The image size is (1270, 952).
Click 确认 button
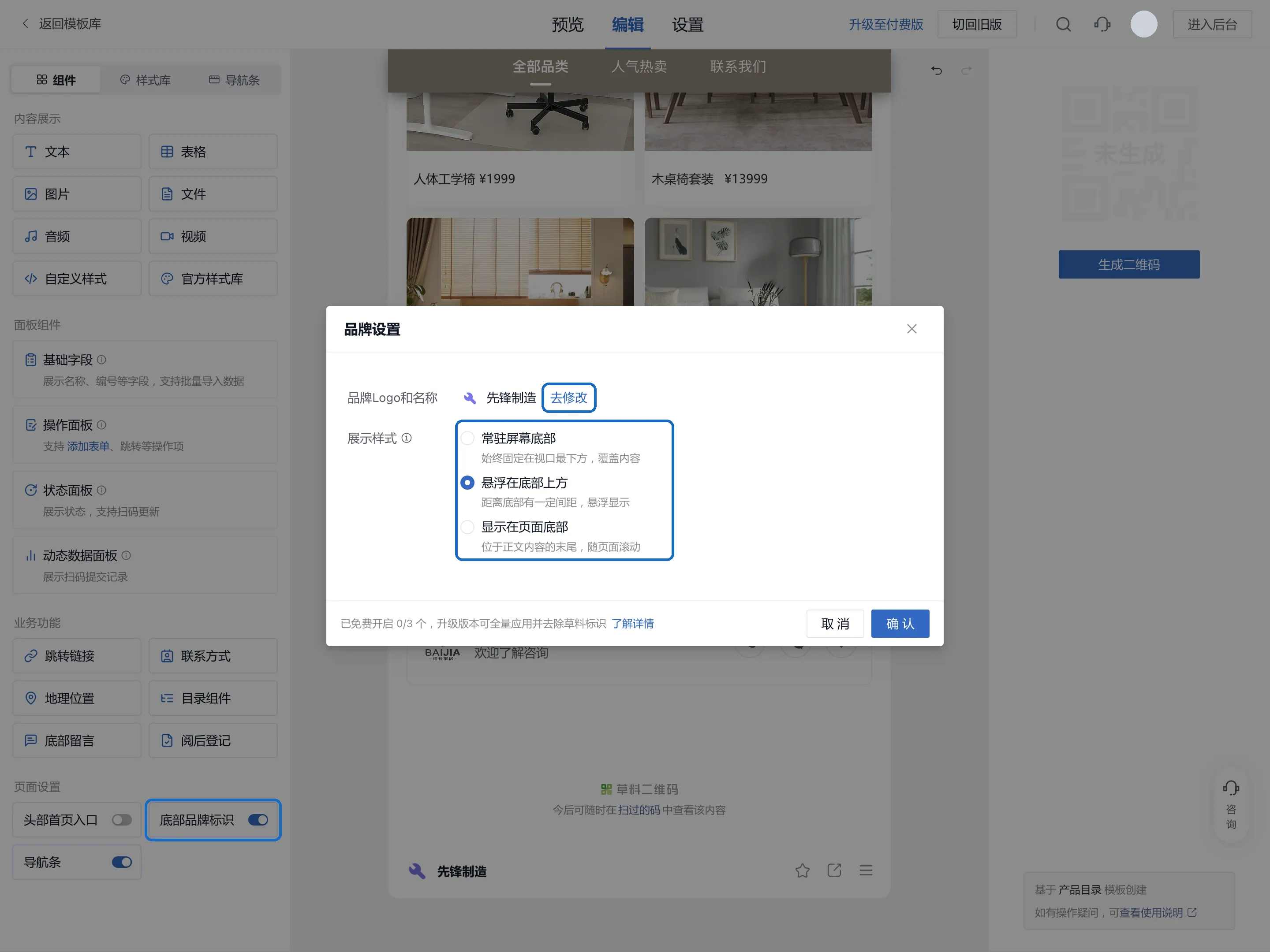click(900, 624)
